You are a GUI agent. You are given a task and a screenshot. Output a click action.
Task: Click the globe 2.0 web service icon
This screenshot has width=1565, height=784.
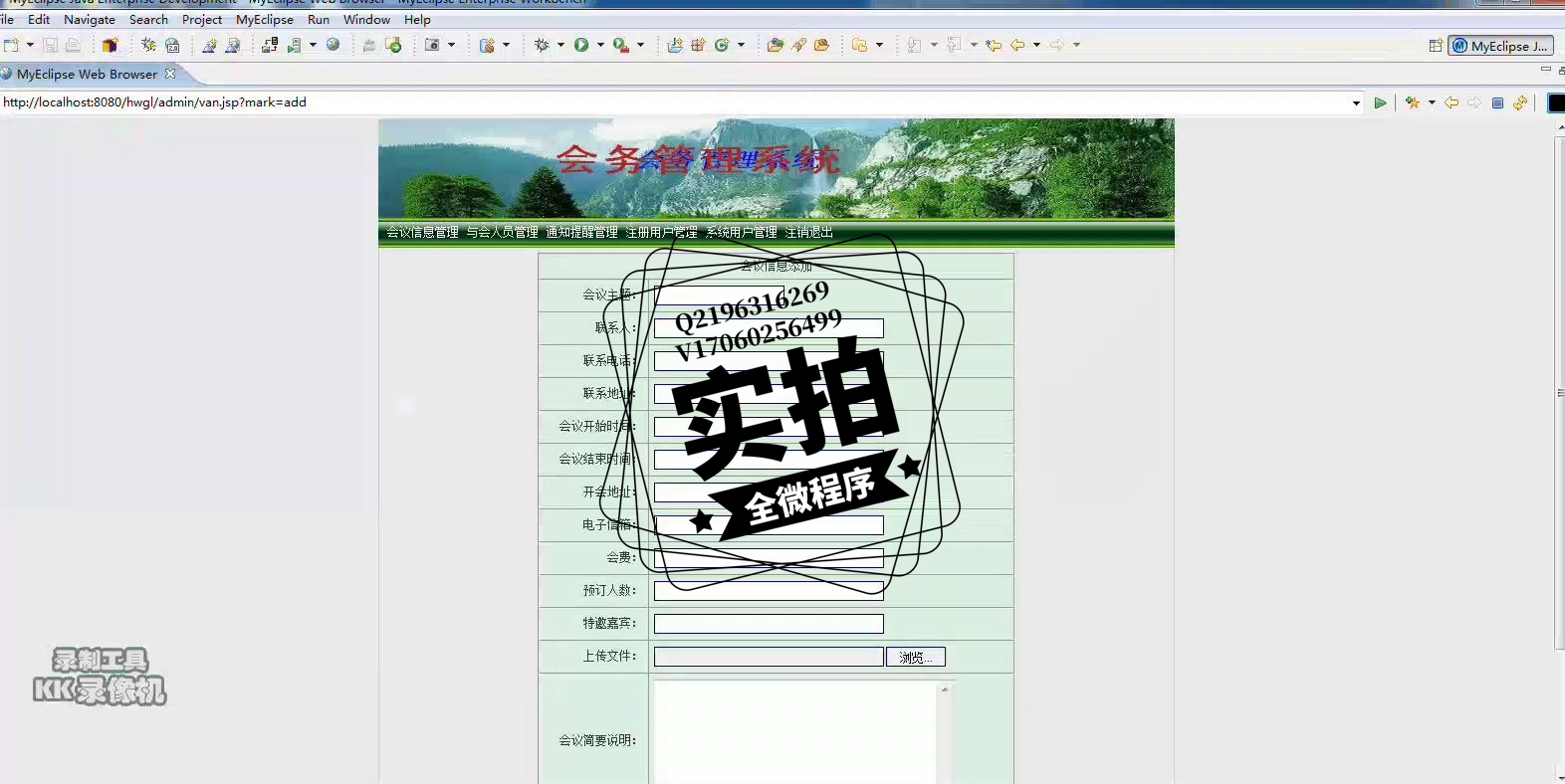point(173,45)
